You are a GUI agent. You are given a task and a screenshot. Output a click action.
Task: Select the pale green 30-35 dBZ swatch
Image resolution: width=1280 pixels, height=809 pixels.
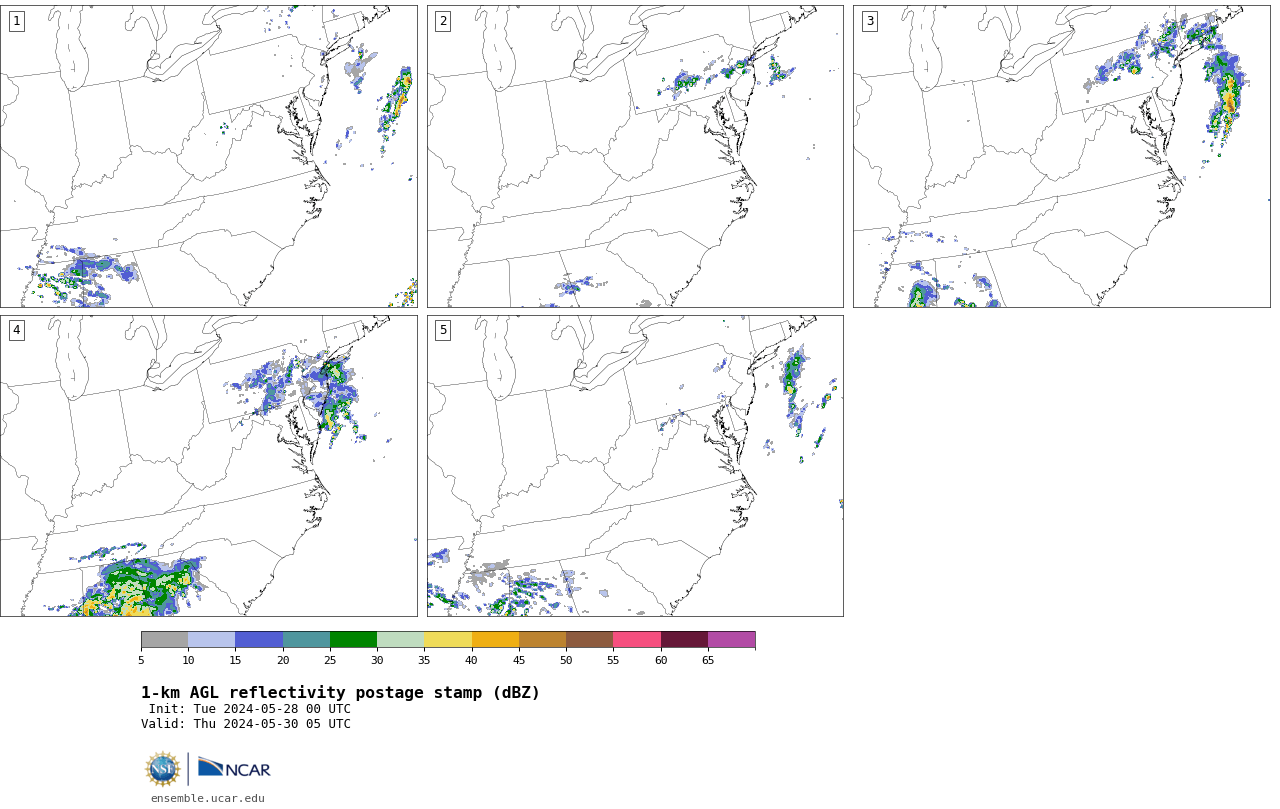pyautogui.click(x=400, y=640)
